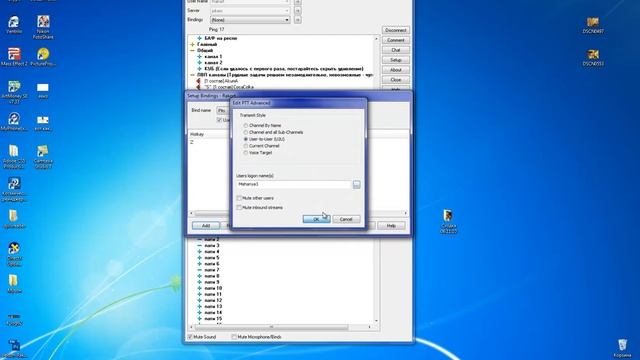
Task: Expand the БАФ на респе channel node
Action: point(200,38)
